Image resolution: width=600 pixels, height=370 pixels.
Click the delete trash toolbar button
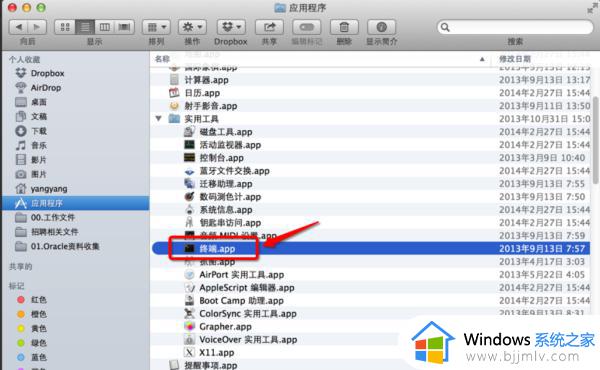coord(344,27)
